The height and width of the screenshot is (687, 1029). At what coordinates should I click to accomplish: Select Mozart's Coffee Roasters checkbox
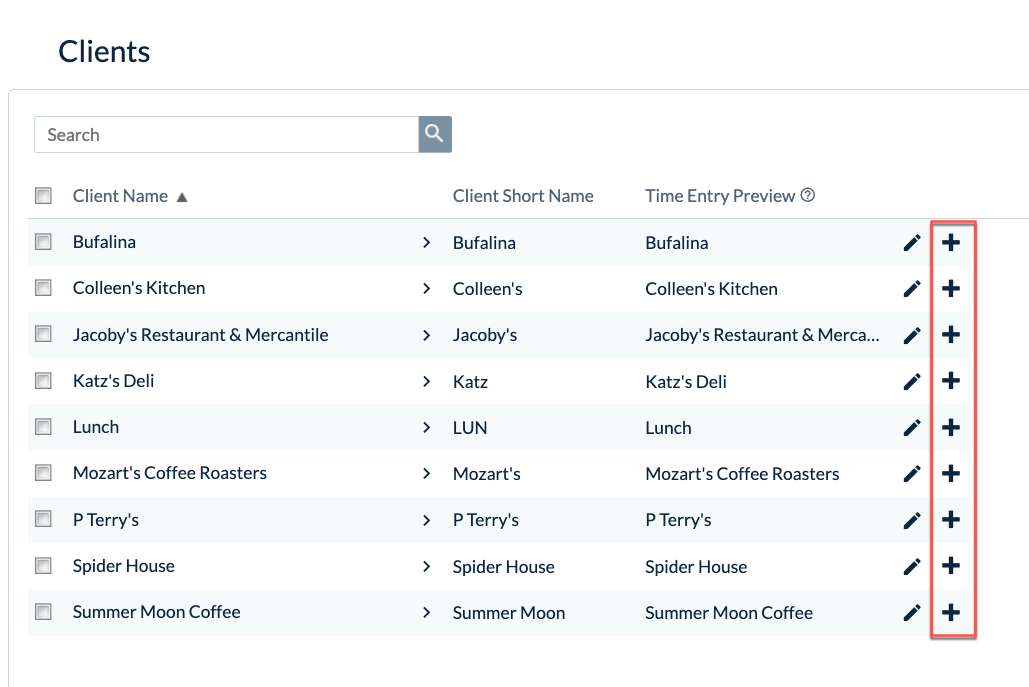point(43,472)
